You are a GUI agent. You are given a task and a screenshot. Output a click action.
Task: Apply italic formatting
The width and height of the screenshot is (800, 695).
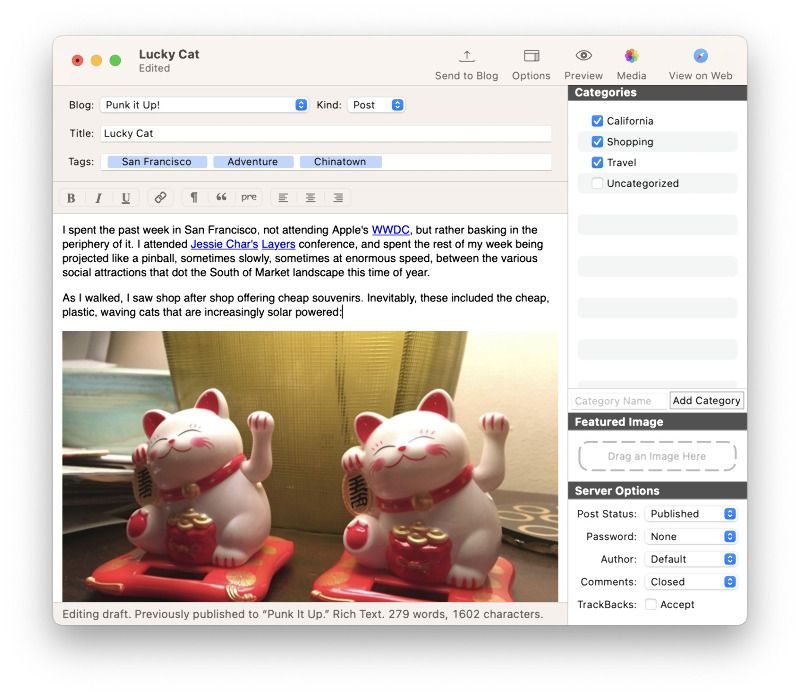[x=98, y=197]
